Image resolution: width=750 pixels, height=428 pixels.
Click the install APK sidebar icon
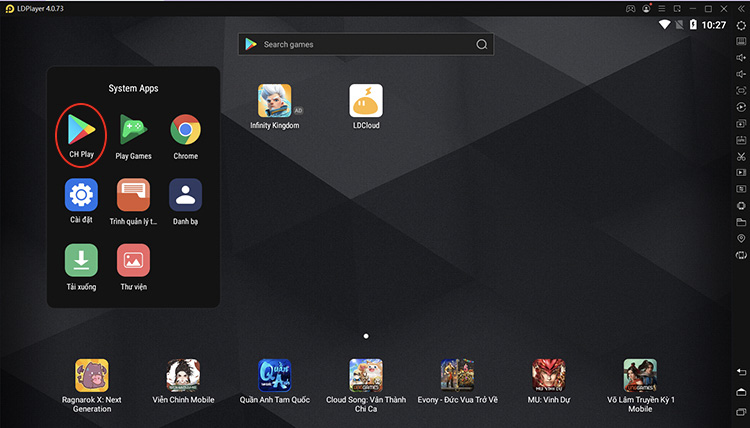coord(741,140)
